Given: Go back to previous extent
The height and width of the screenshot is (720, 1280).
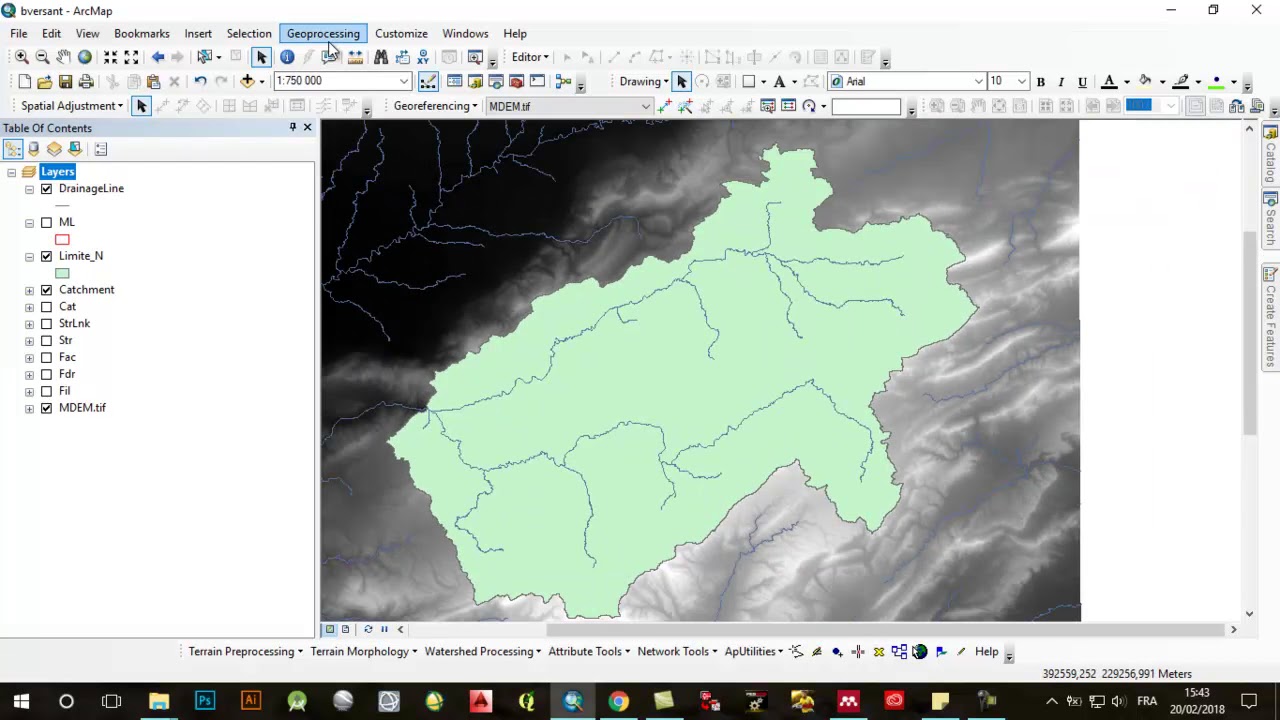Looking at the screenshot, I should tap(158, 57).
